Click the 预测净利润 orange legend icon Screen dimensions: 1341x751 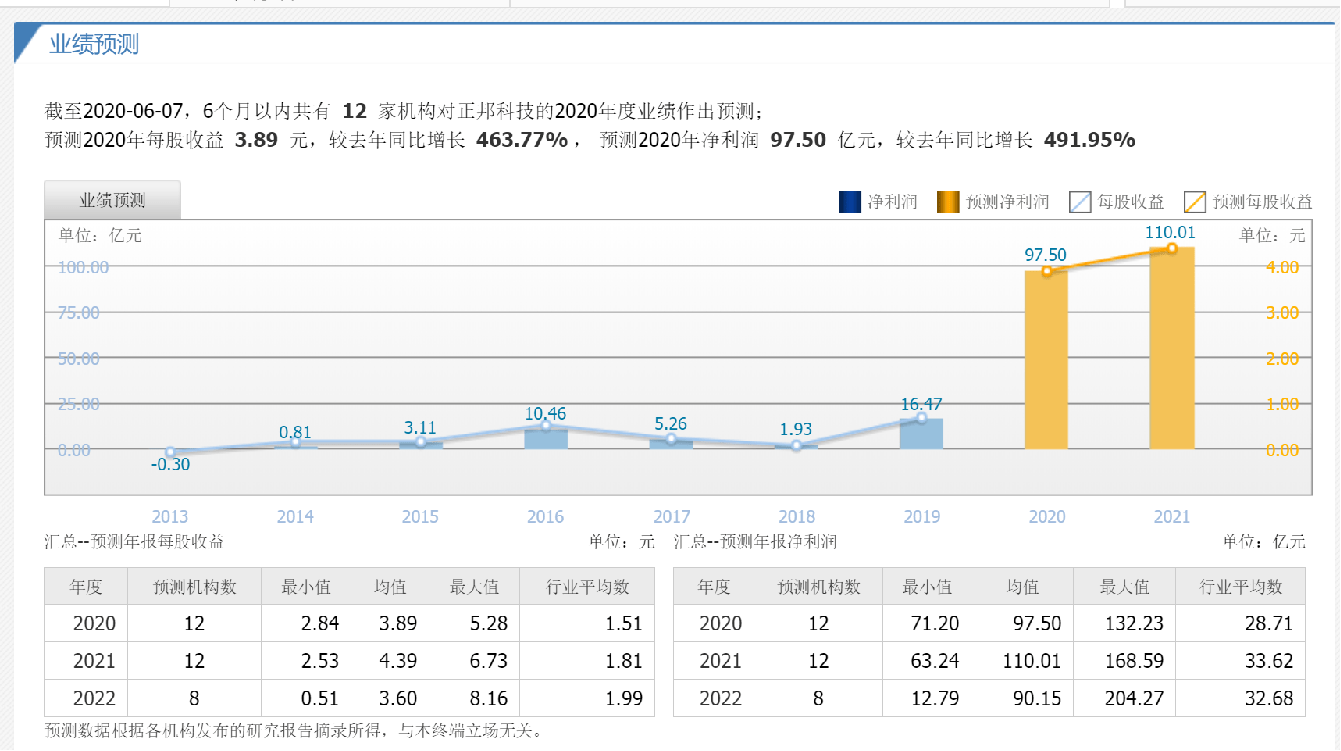click(948, 202)
